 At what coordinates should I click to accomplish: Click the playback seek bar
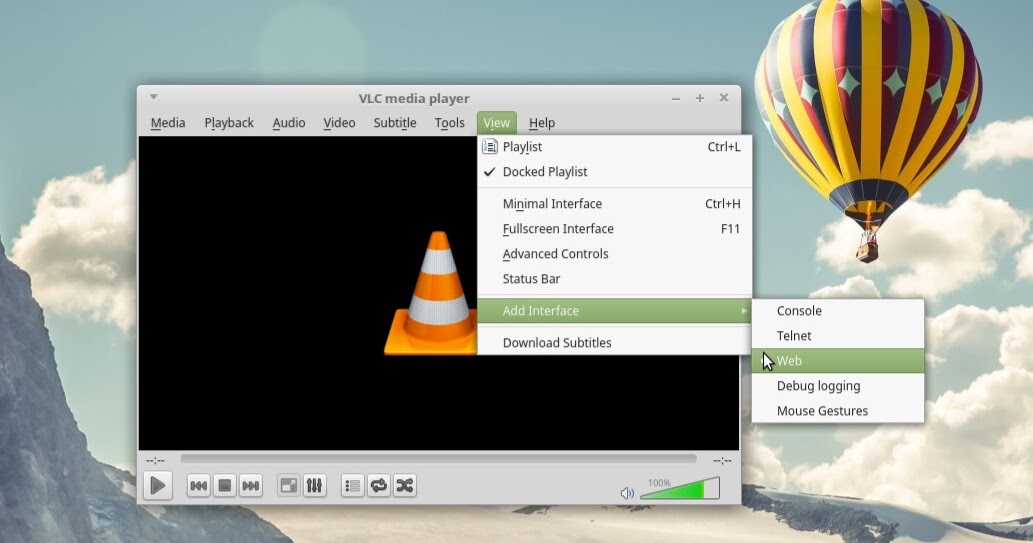click(x=438, y=459)
